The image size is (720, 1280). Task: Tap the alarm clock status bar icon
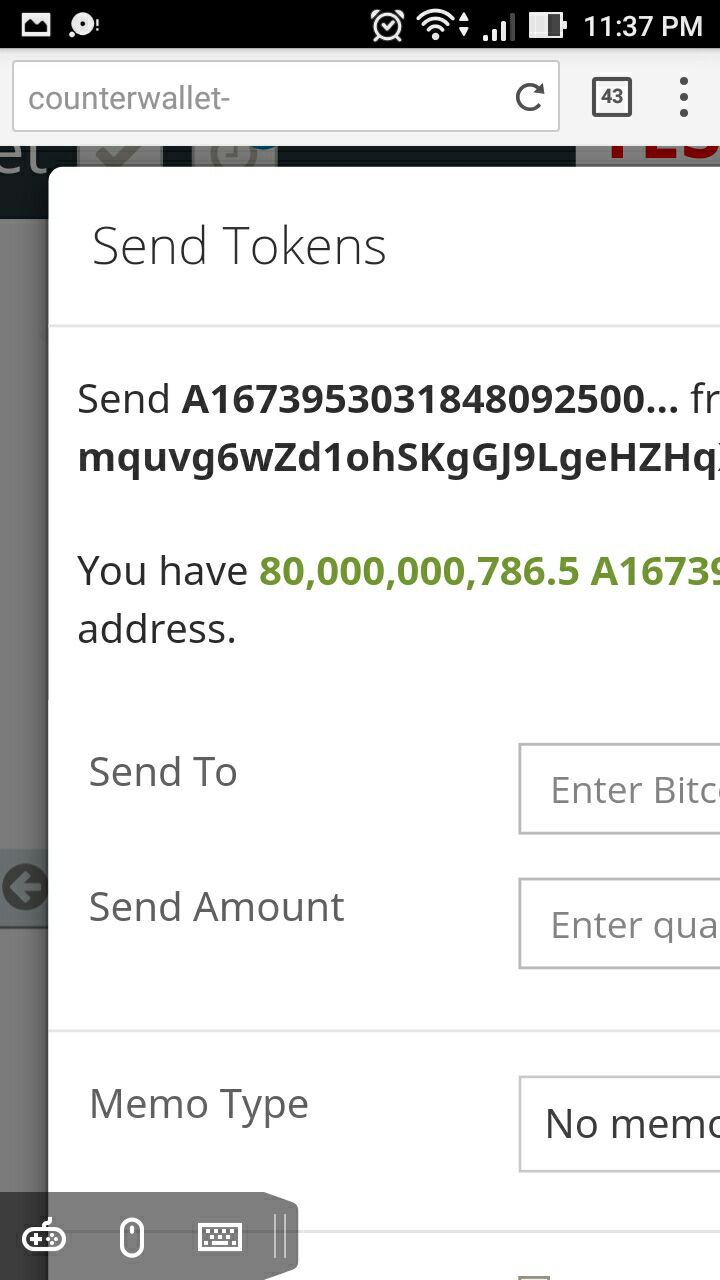(387, 25)
